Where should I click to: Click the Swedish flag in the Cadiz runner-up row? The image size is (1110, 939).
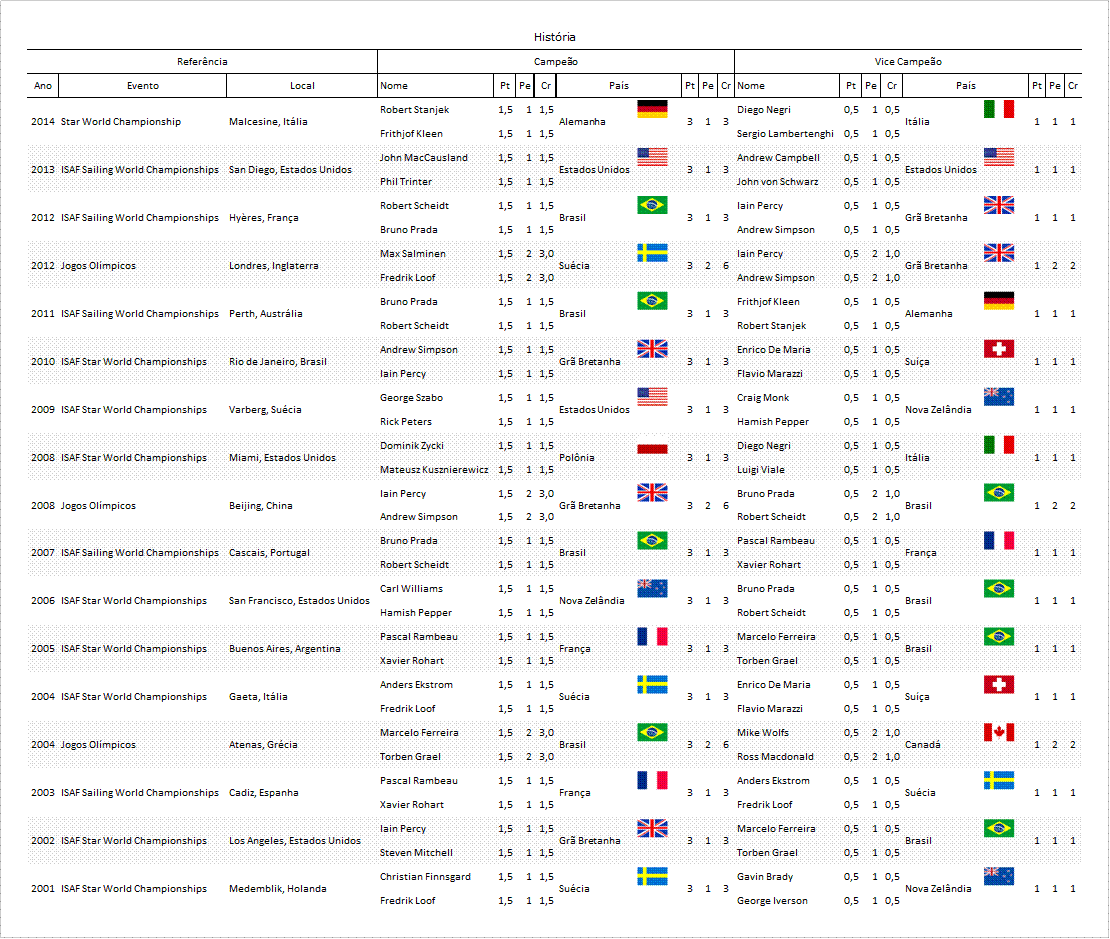999,780
